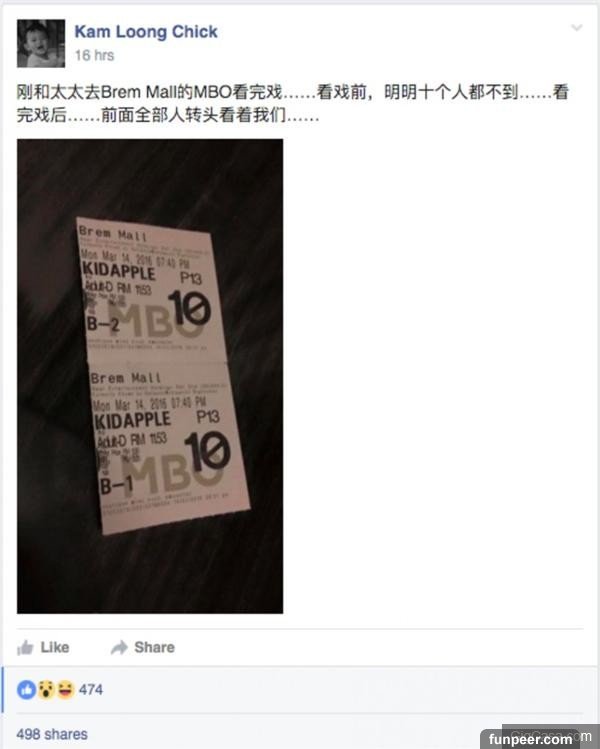Click the Share arrow icon

119,647
